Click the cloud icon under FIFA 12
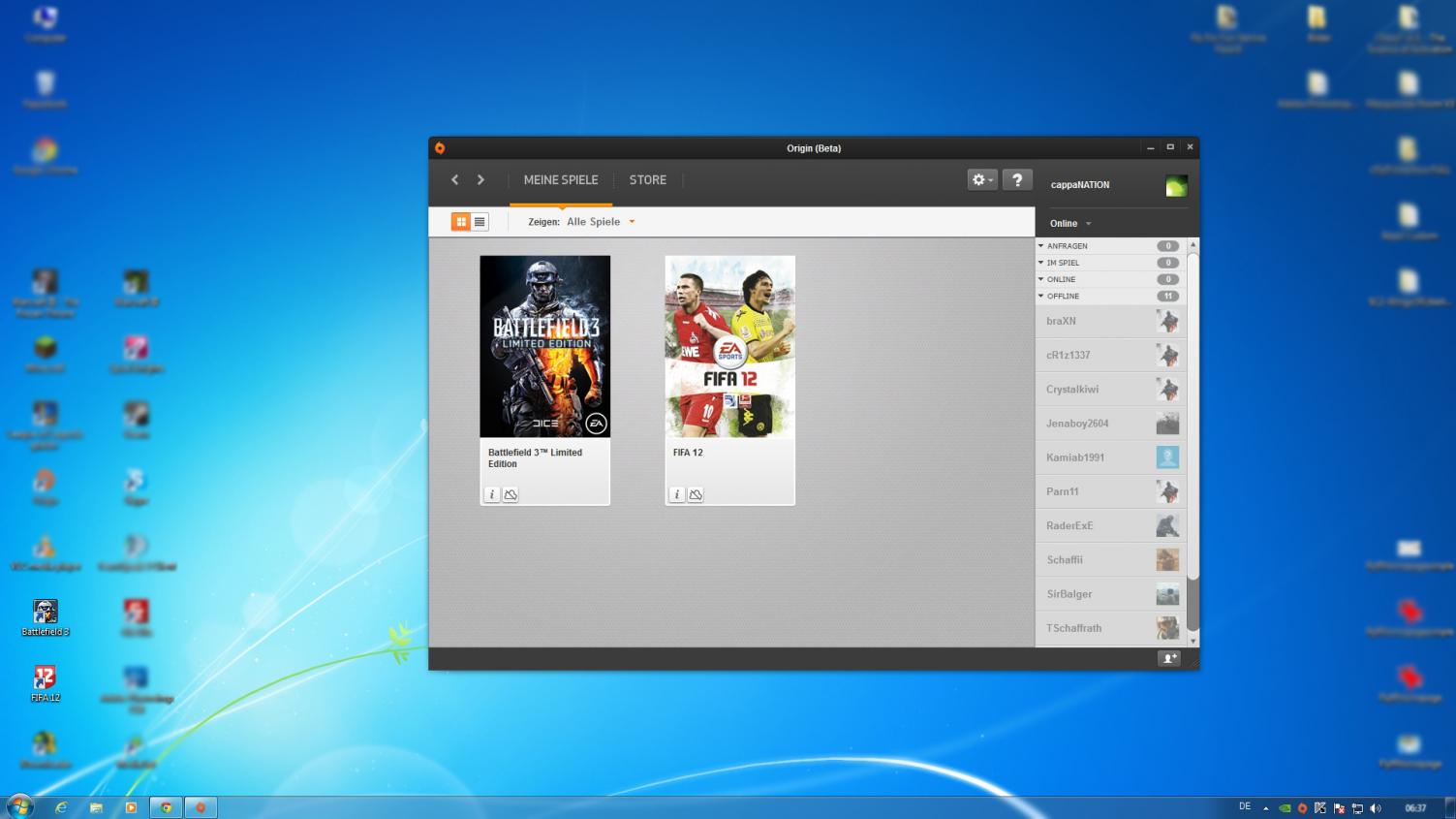This screenshot has height=819, width=1456. (x=696, y=494)
